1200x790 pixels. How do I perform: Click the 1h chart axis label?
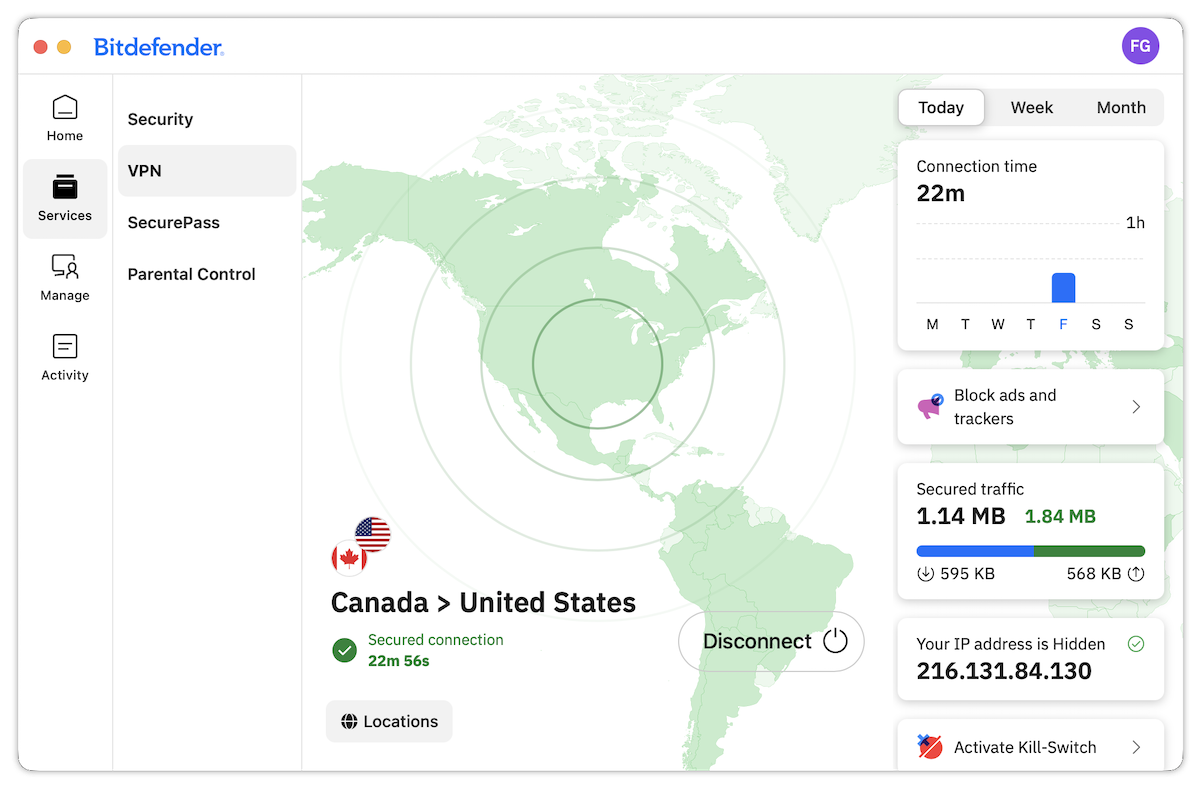pyautogui.click(x=1135, y=223)
